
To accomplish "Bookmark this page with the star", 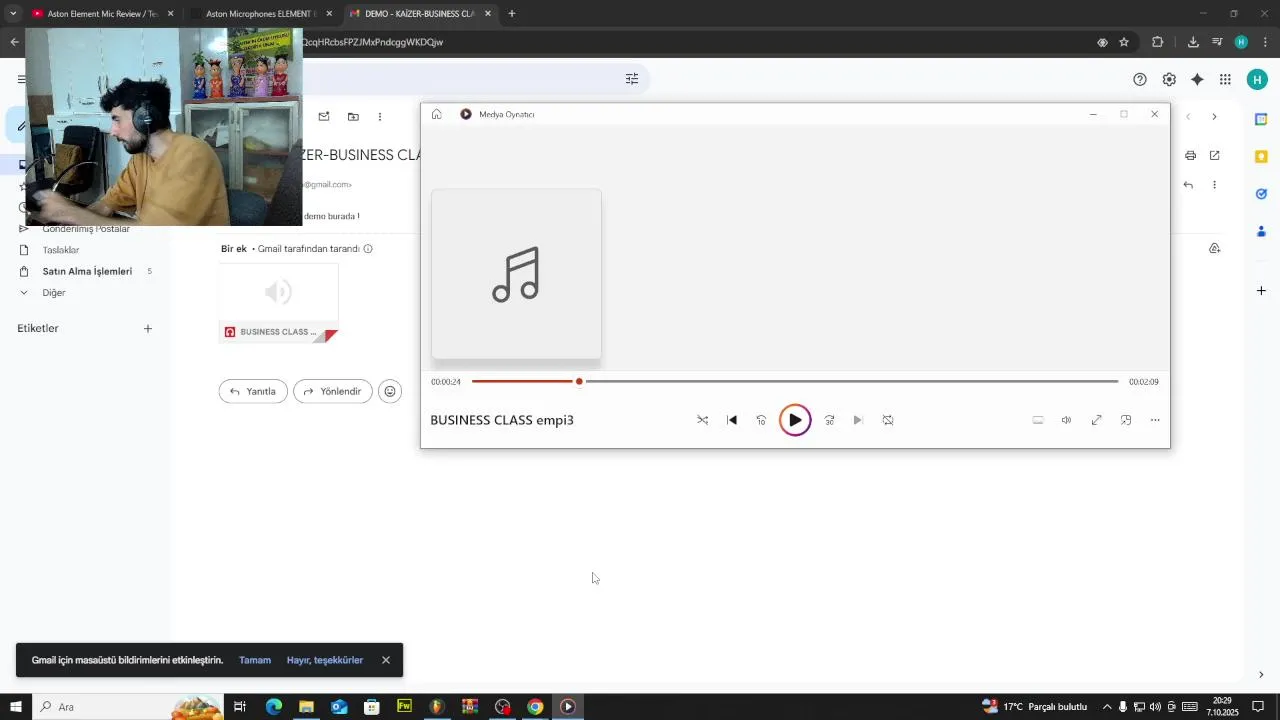I will [1124, 42].
